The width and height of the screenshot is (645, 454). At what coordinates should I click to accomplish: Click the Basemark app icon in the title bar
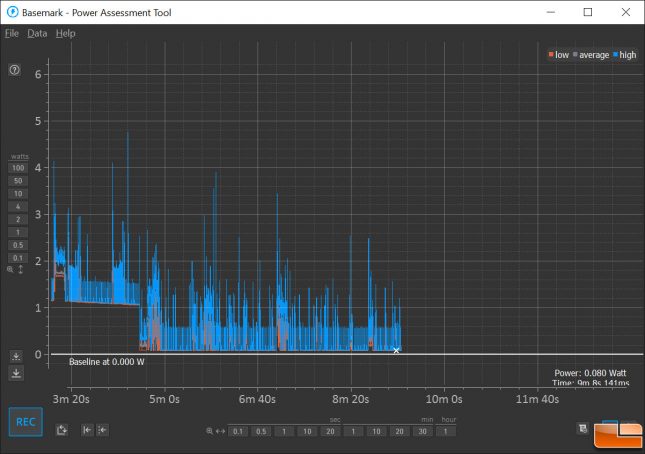12,12
